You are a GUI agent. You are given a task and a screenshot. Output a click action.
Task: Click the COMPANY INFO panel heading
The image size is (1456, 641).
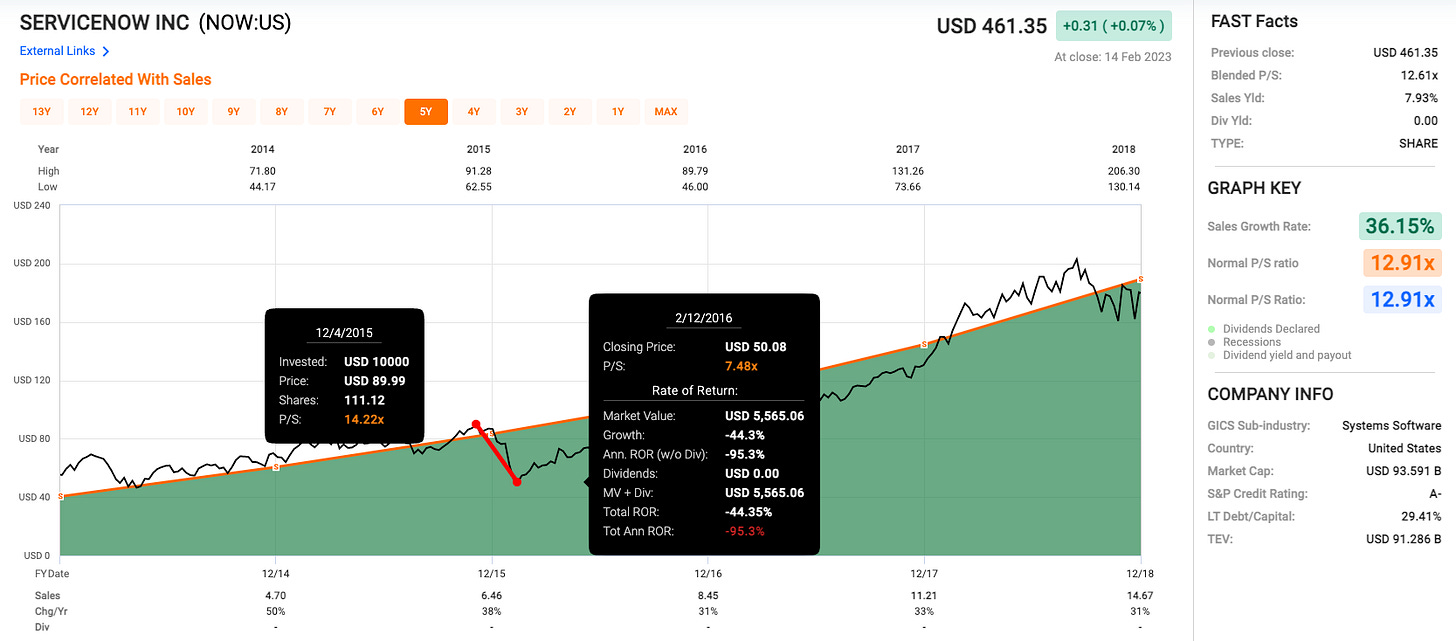point(1270,394)
